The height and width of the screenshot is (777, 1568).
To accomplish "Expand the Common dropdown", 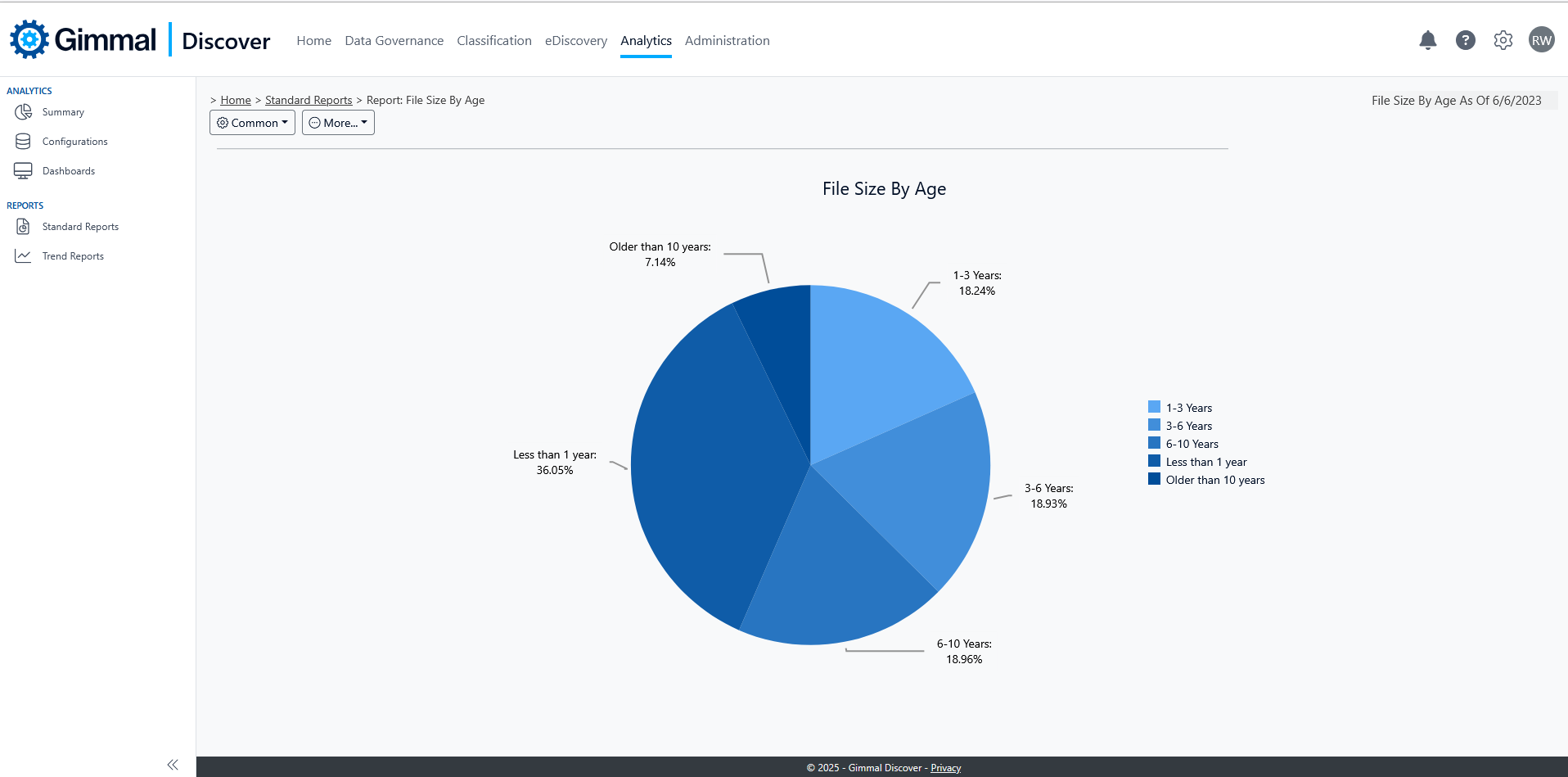I will (252, 123).
